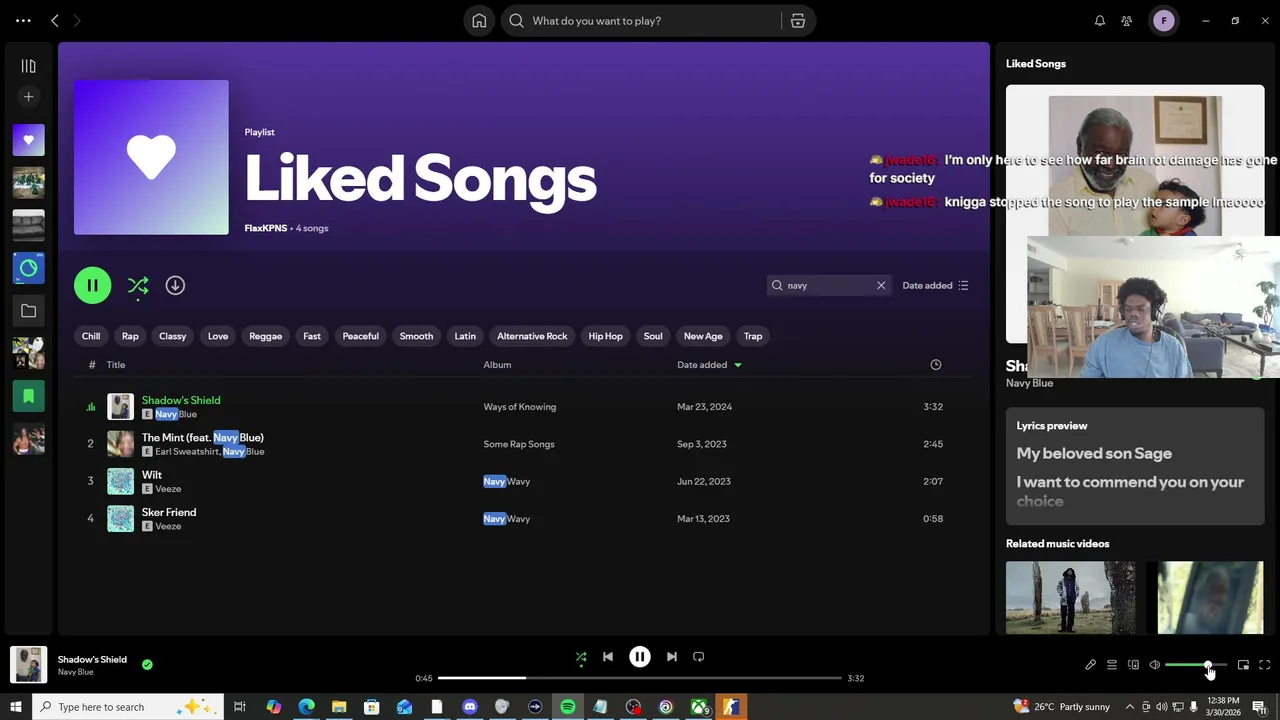Select the Alternative Rock filter chip

pos(532,336)
